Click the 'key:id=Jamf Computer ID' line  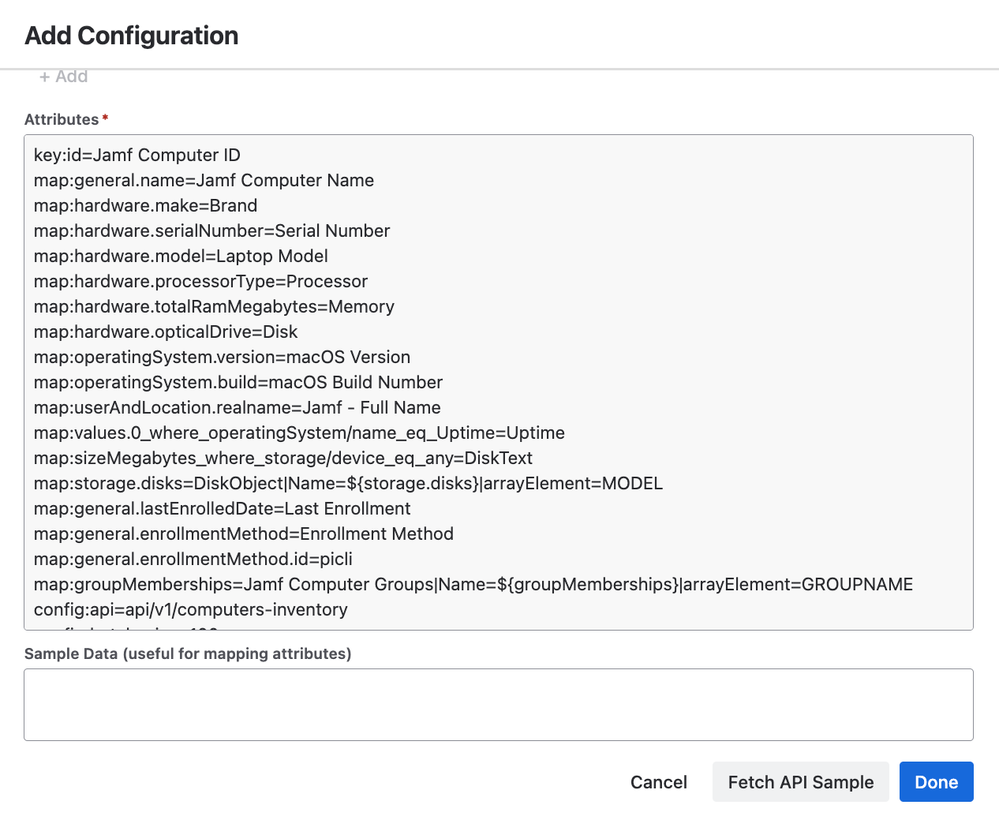(x=137, y=155)
